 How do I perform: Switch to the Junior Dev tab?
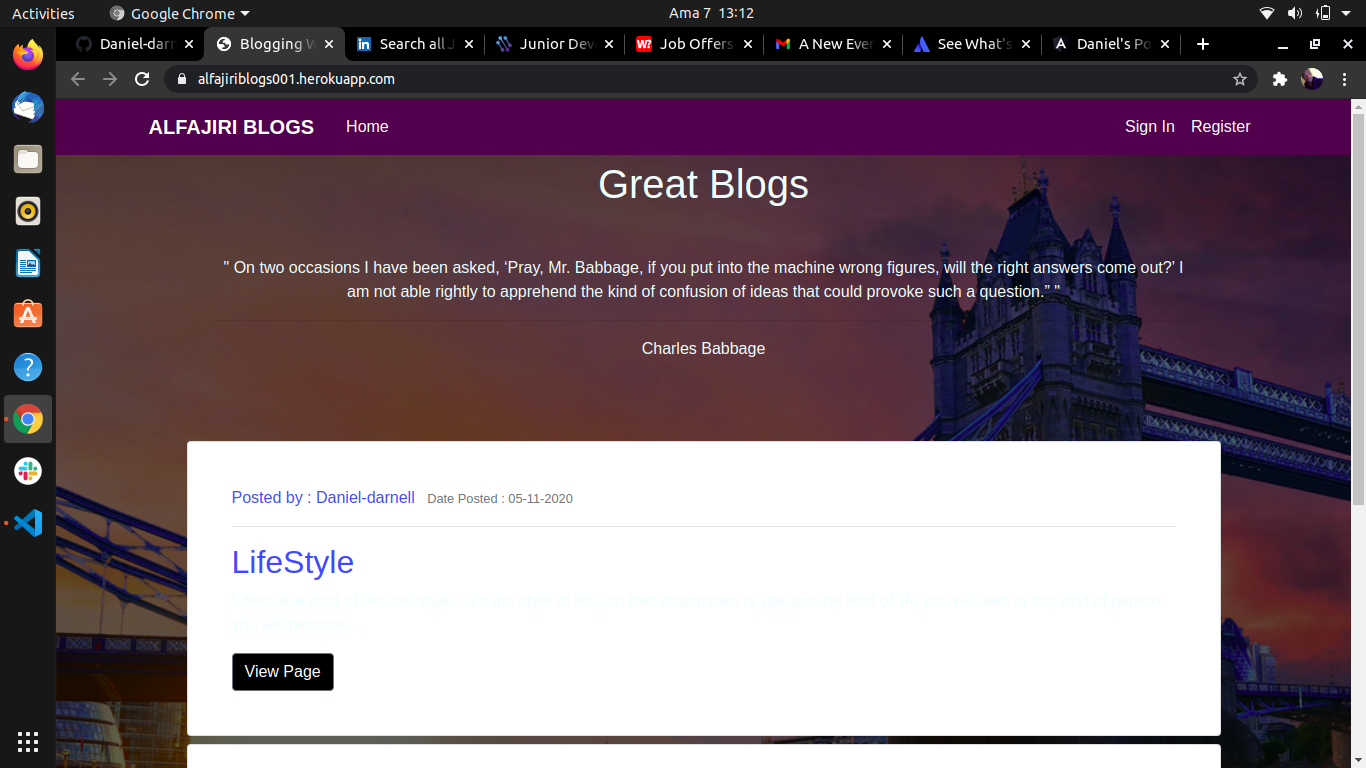[555, 44]
